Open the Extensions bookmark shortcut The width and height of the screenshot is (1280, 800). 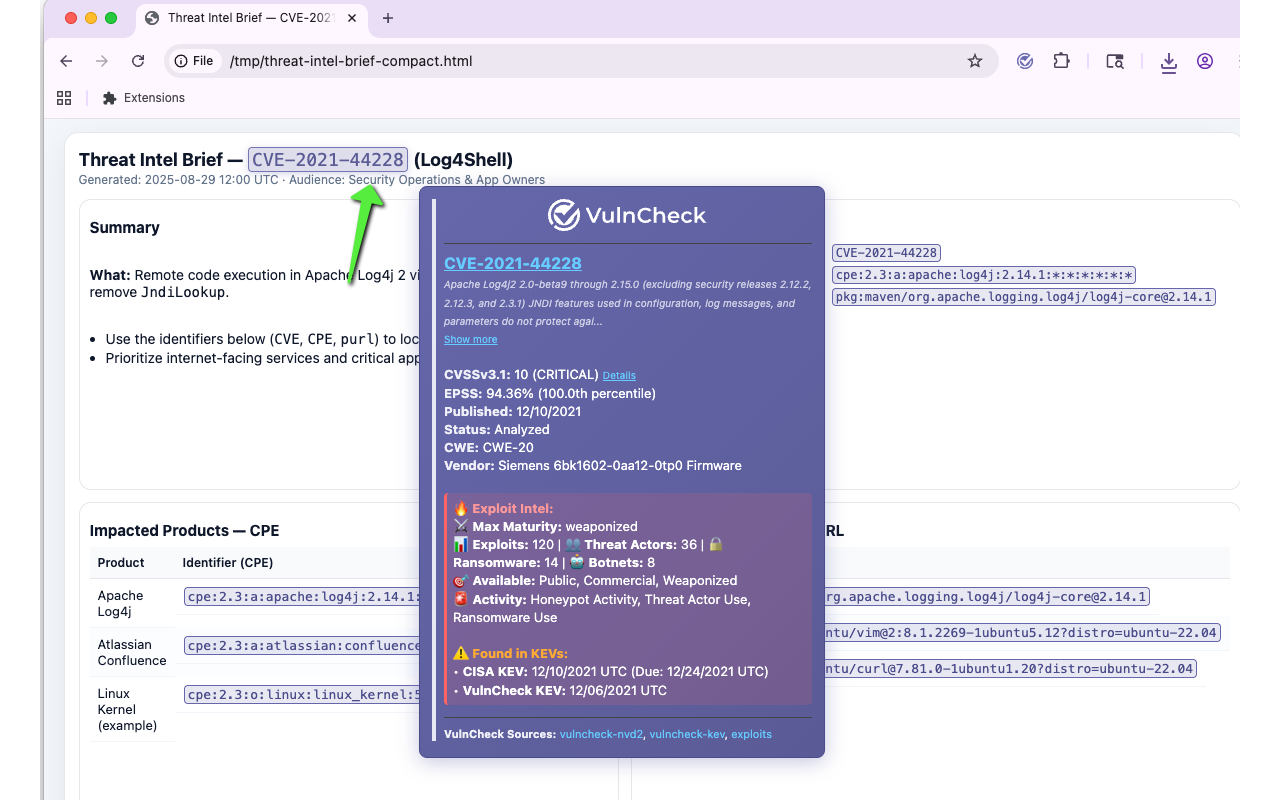click(x=144, y=98)
